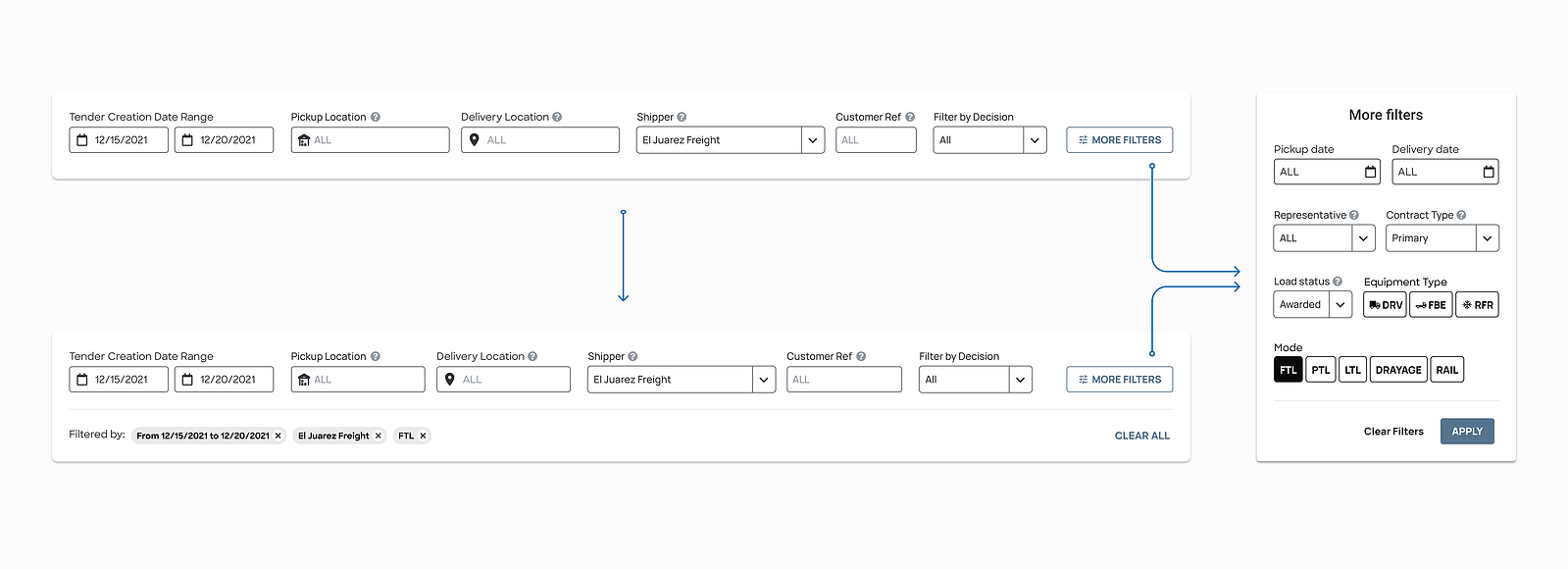Remove the FTL filter chip
1568x569 pixels.
424,436
